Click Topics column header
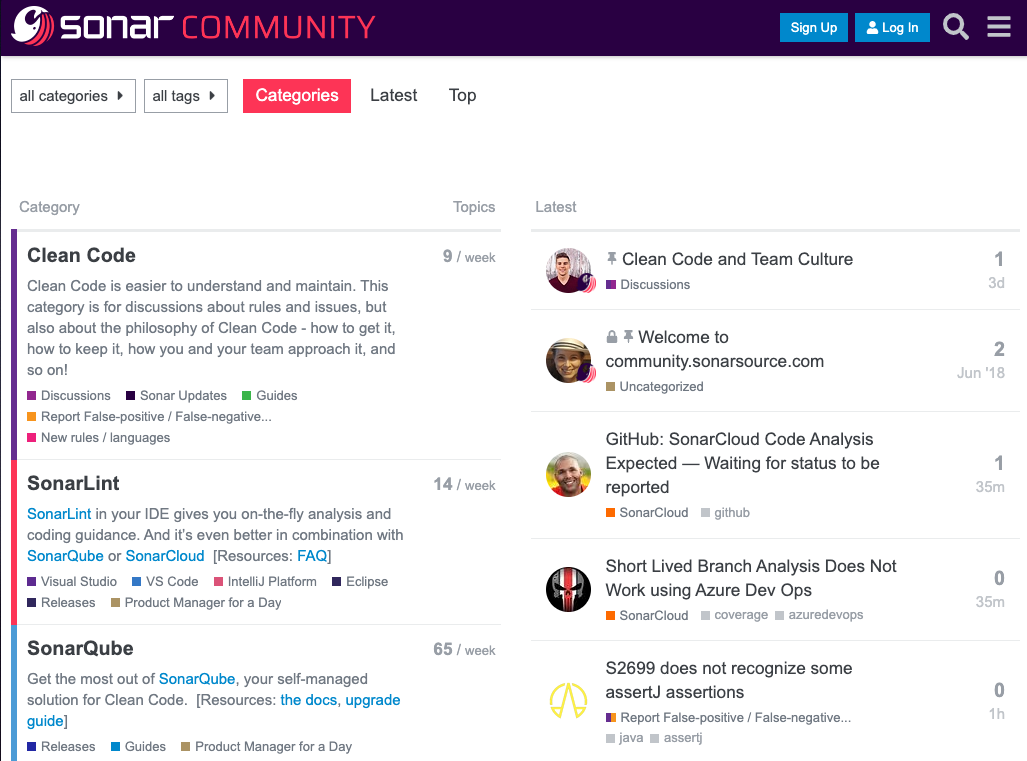The image size is (1027, 761). click(x=474, y=207)
